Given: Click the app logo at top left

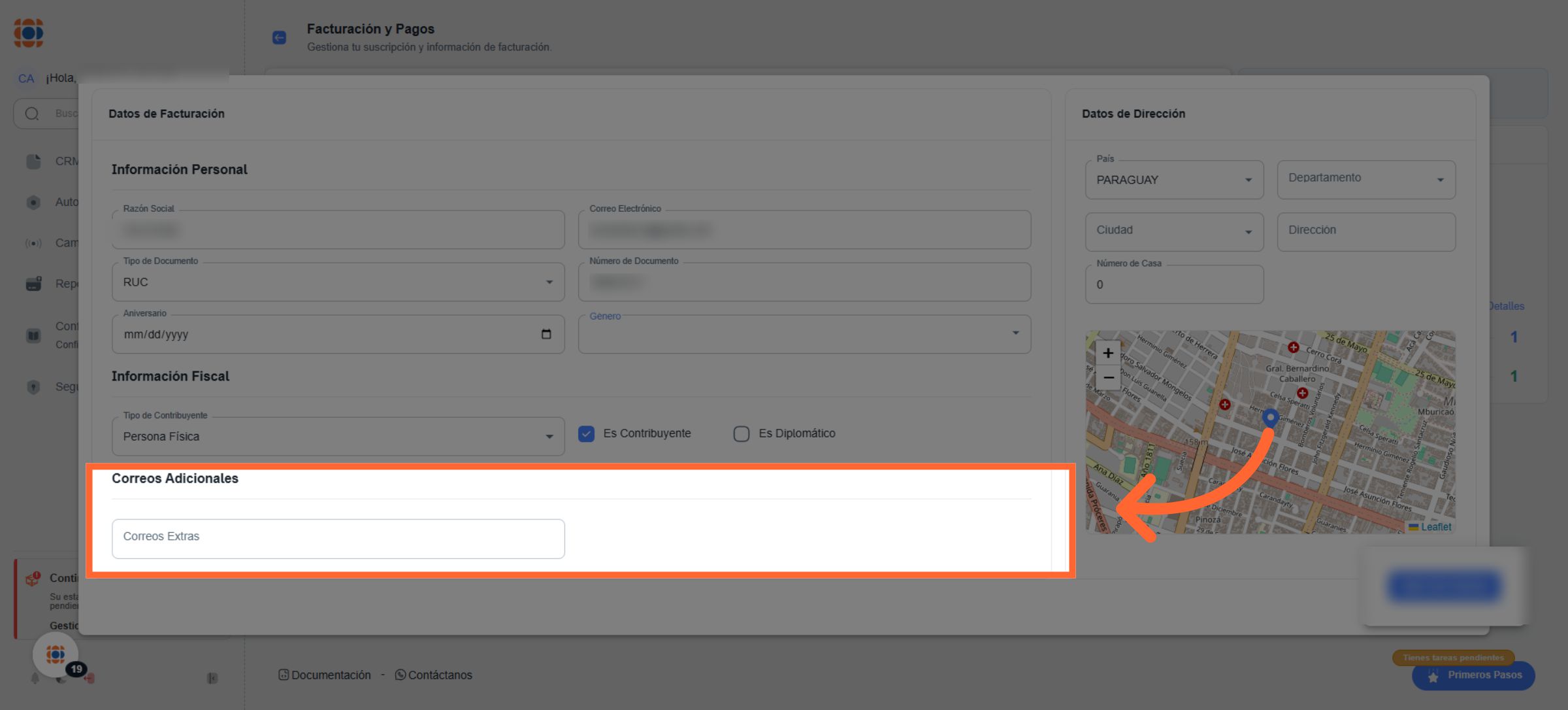Looking at the screenshot, I should pos(29,33).
